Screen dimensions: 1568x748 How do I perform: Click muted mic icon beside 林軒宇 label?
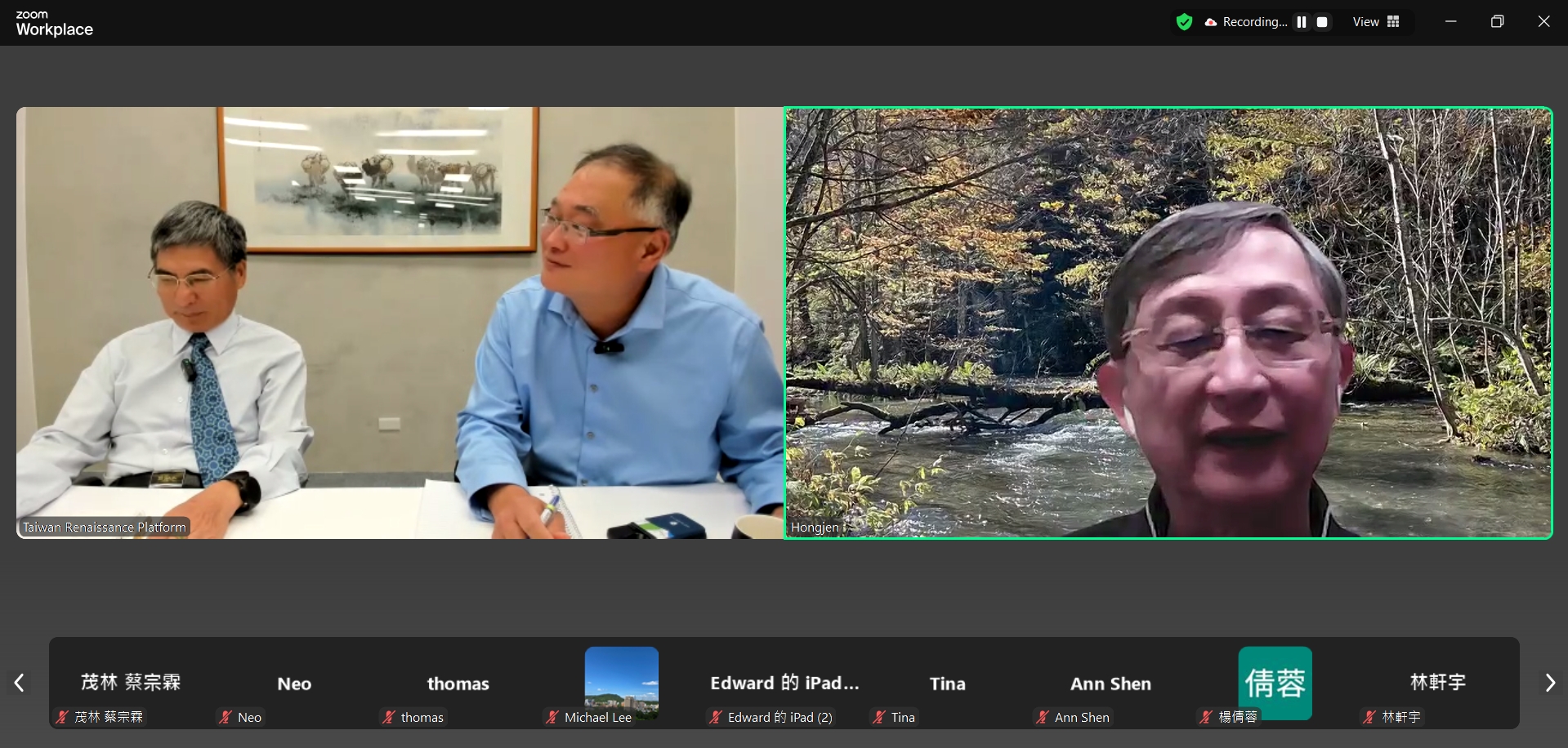point(1369,717)
